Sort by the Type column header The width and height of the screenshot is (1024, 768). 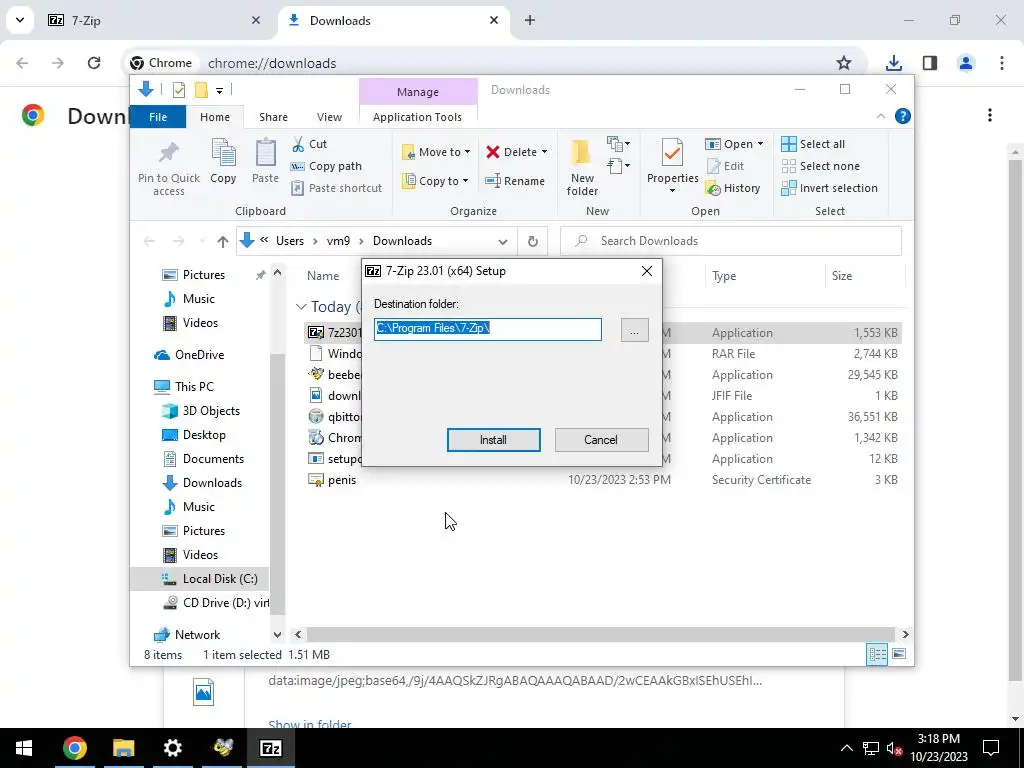click(724, 276)
